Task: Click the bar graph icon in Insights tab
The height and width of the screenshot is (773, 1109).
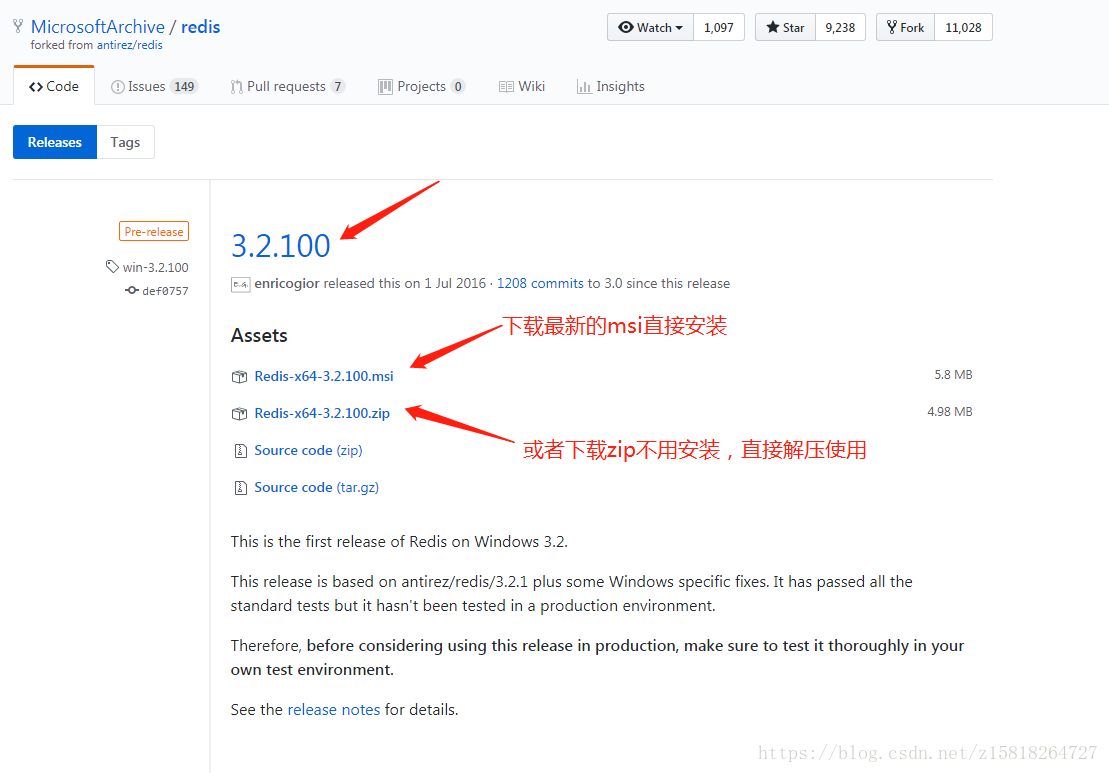Action: (x=584, y=87)
